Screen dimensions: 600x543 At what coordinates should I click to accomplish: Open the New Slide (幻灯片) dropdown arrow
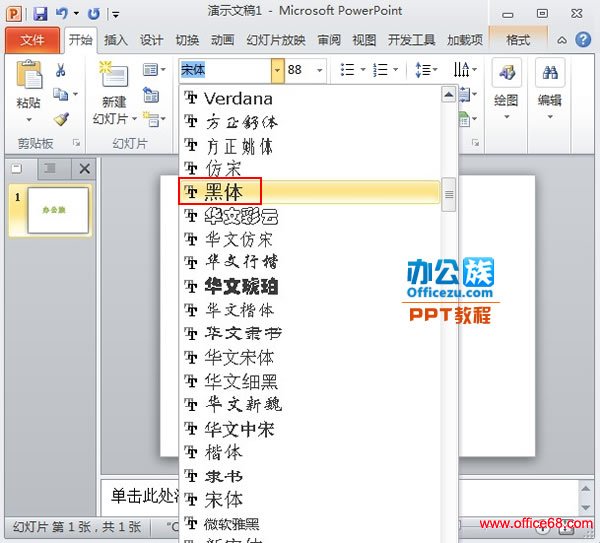tap(134, 119)
